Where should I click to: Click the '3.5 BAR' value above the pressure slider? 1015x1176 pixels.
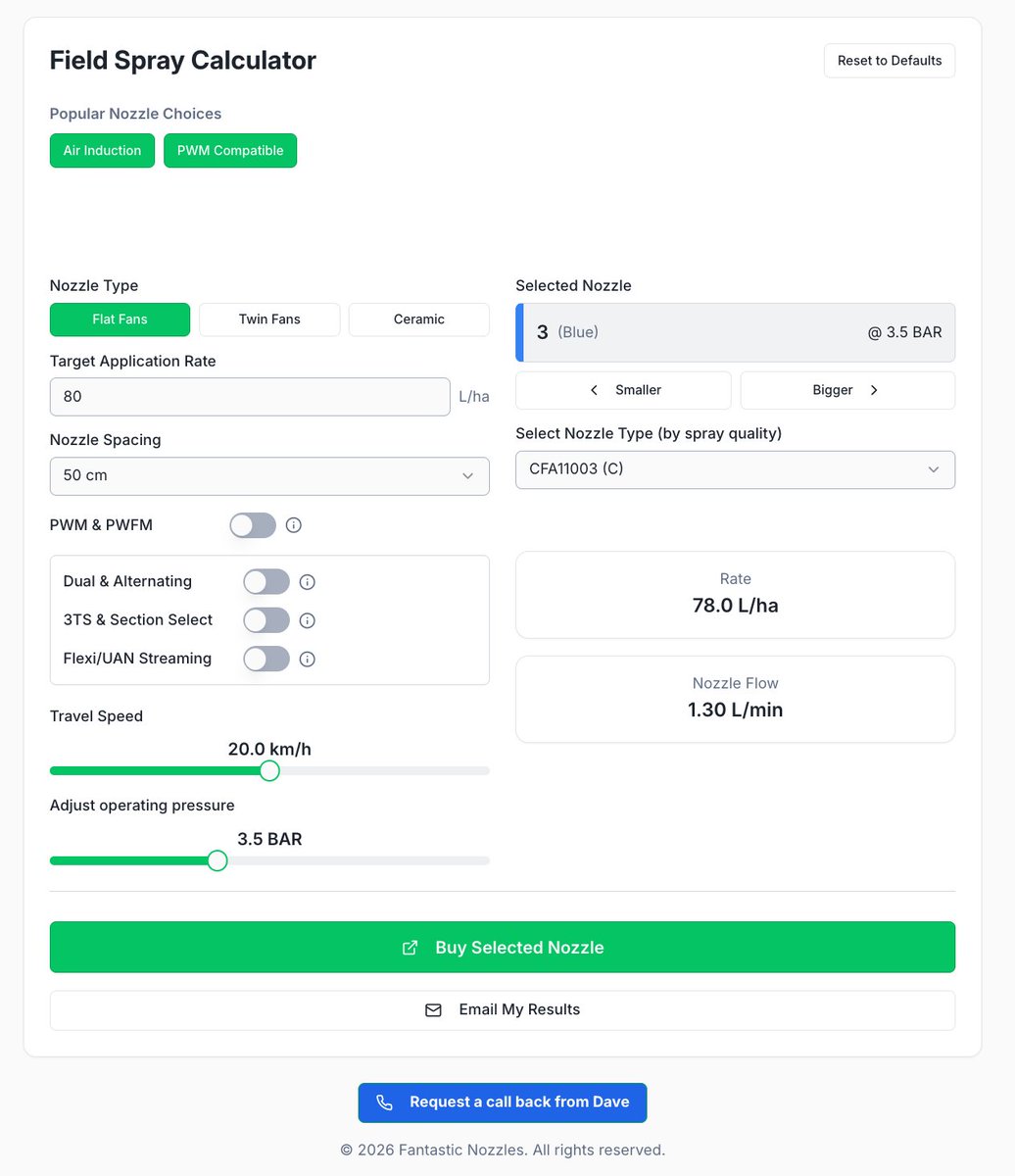click(x=269, y=840)
